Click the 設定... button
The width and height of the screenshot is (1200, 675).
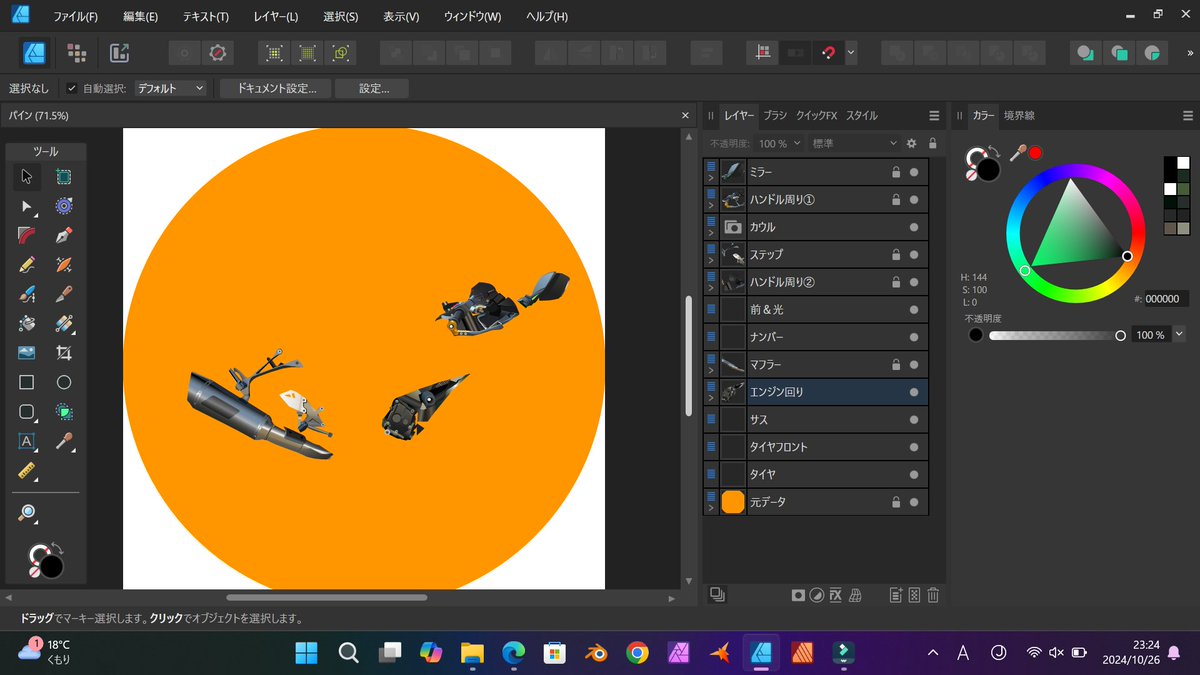(374, 88)
